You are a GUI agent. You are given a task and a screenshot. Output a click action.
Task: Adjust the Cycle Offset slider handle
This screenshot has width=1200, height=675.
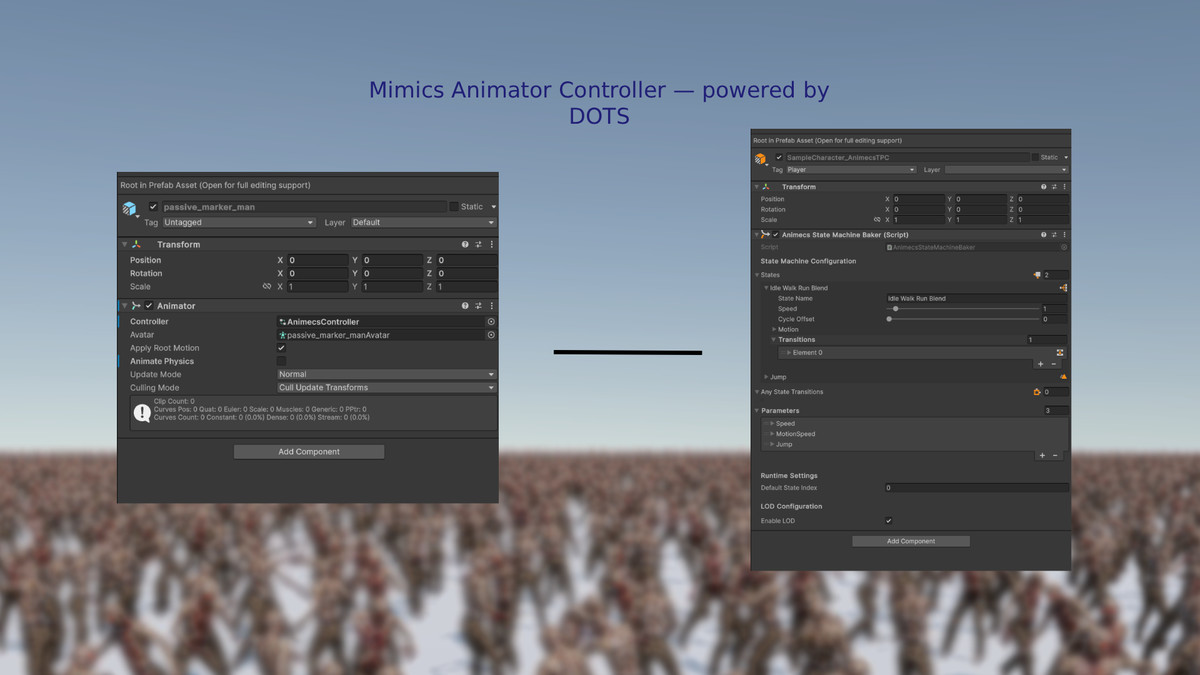[x=889, y=319]
